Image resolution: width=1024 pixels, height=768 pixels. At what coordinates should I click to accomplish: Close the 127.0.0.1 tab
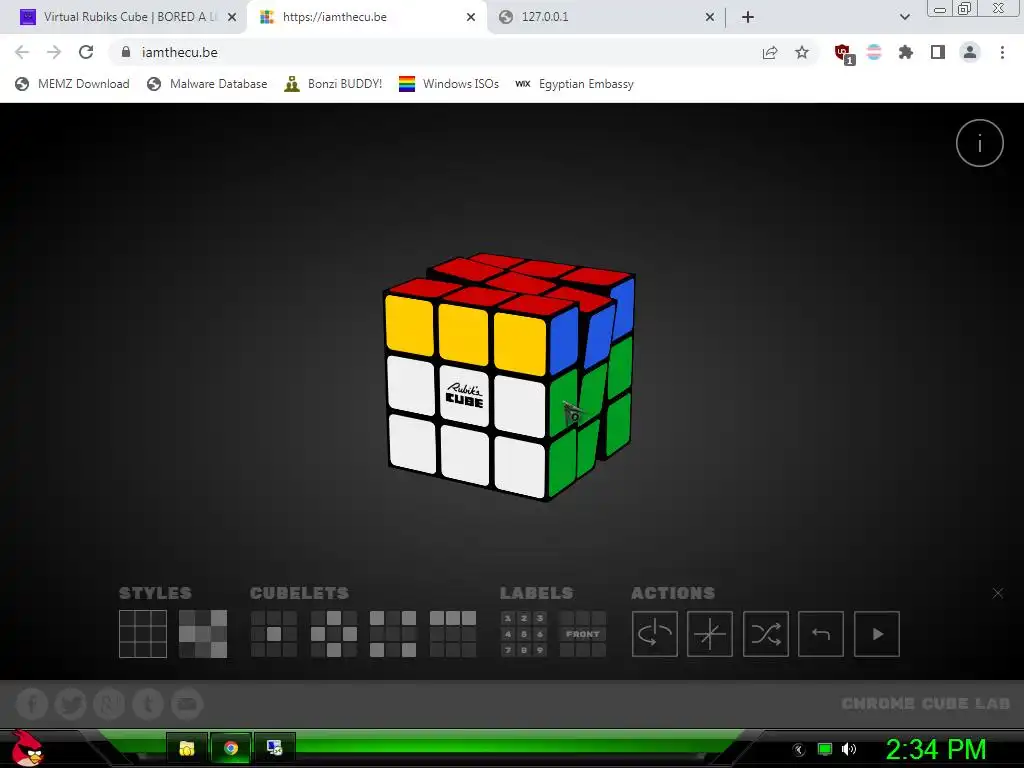pos(710,17)
